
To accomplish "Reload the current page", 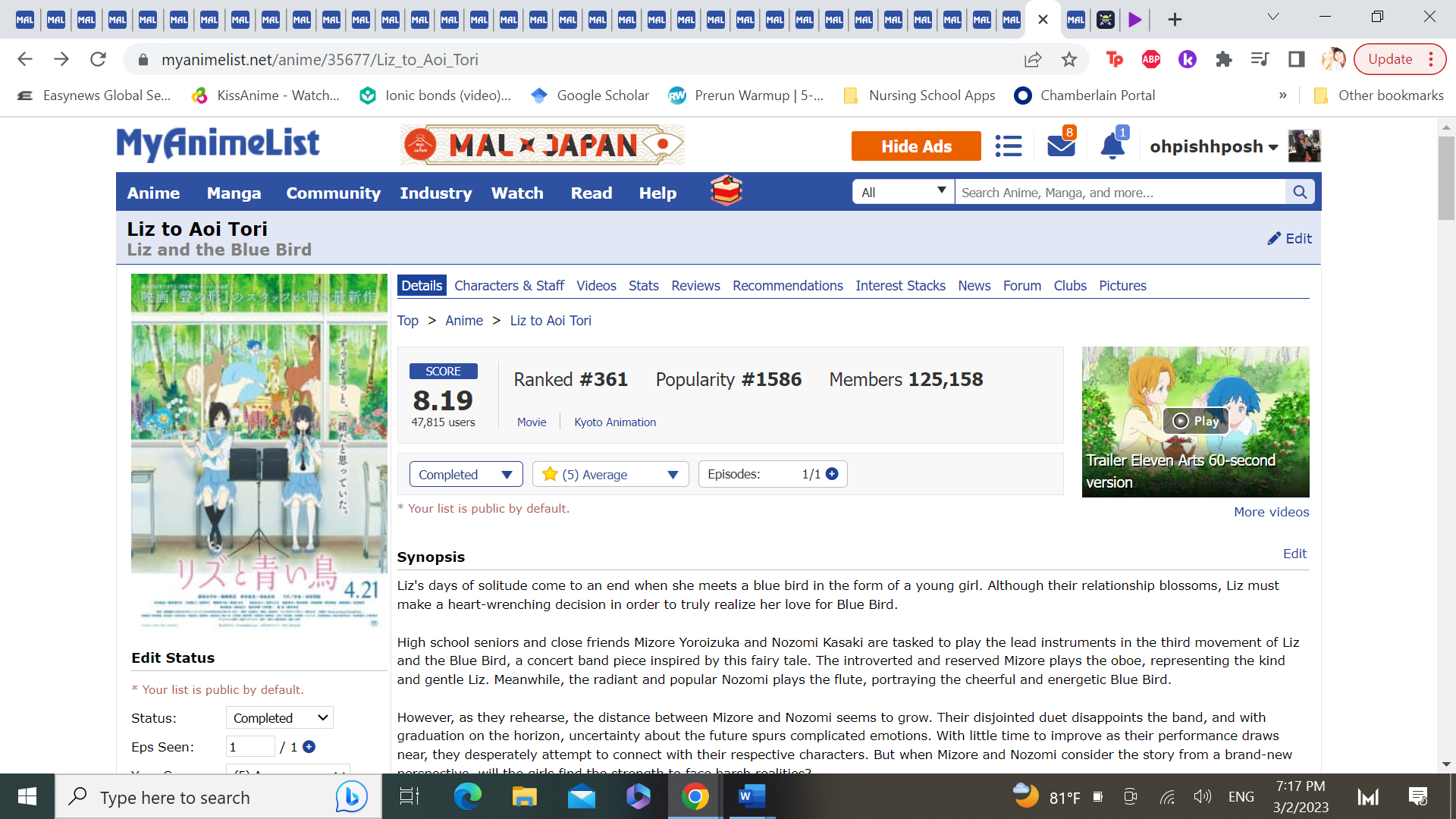I will point(98,59).
